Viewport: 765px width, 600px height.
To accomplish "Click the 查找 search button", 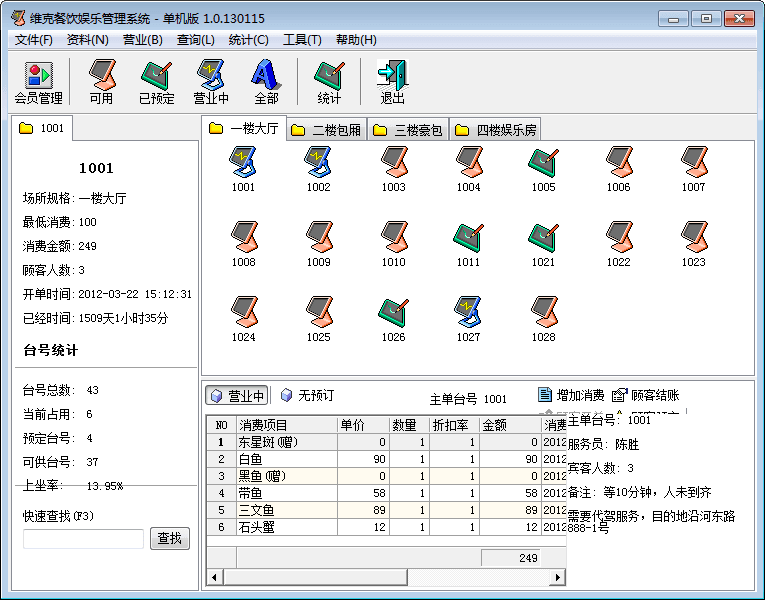I will pos(170,538).
